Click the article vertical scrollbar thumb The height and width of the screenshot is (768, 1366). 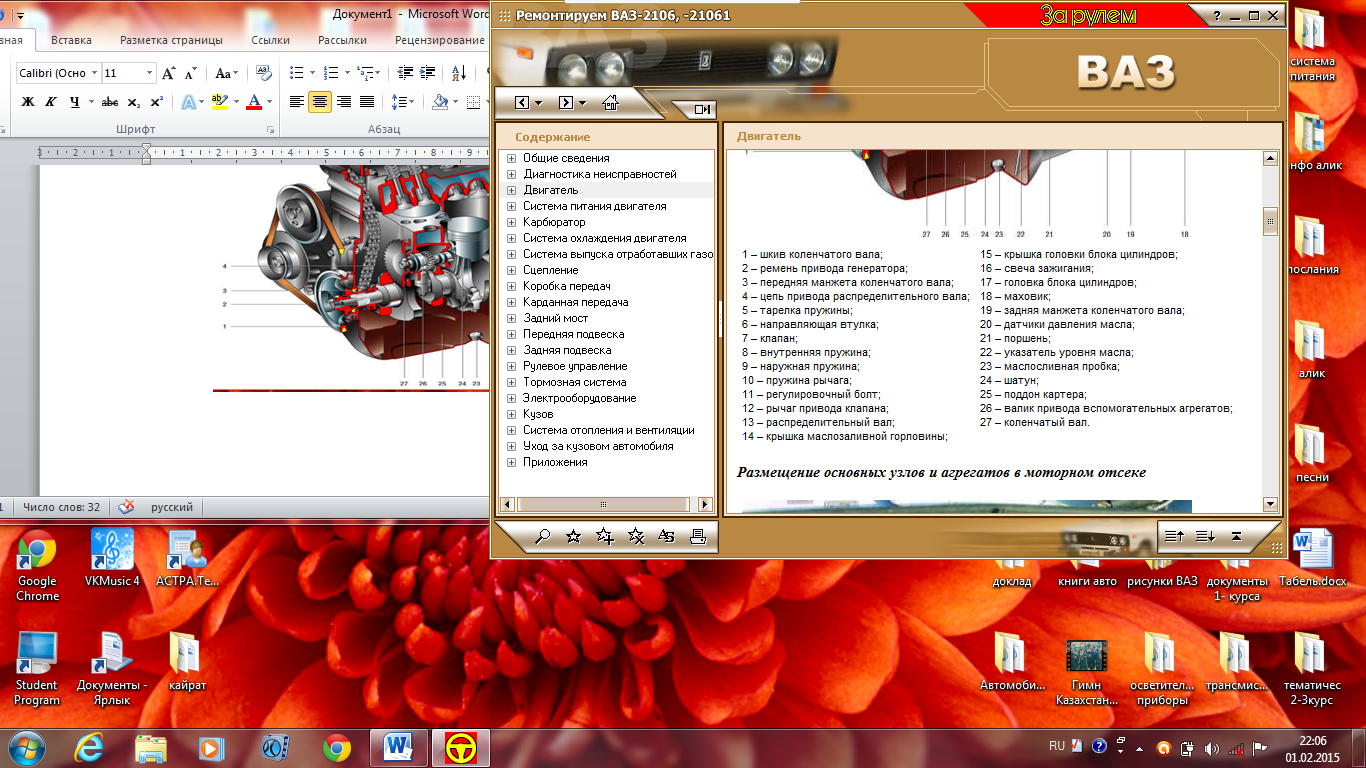point(1271,221)
